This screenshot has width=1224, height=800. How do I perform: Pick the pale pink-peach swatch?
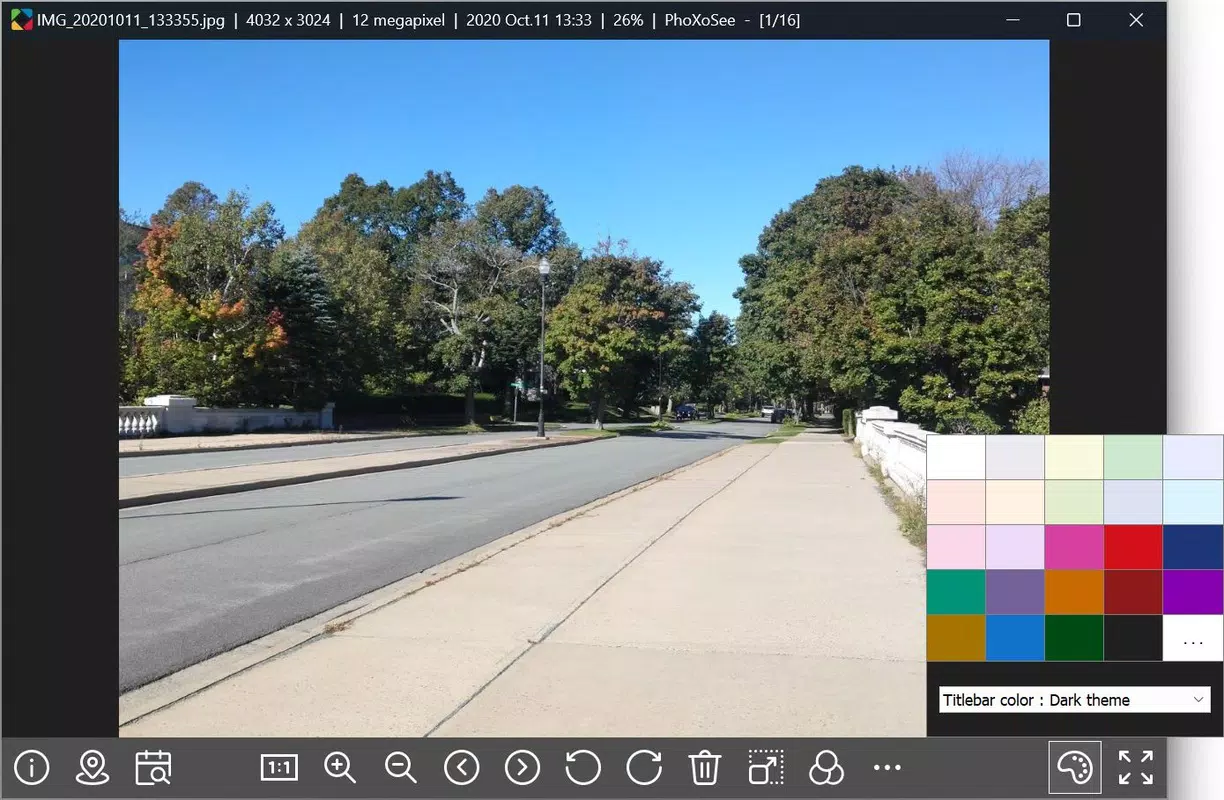click(x=956, y=502)
